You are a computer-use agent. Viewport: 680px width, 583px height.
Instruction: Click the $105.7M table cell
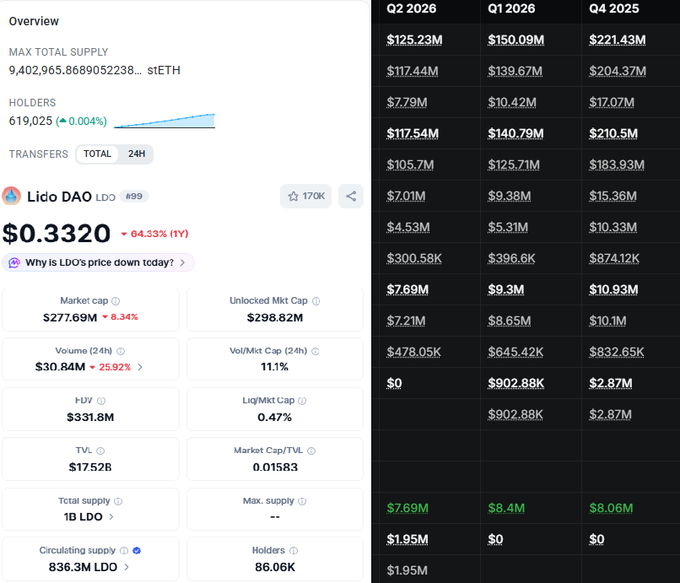pyautogui.click(x=410, y=165)
